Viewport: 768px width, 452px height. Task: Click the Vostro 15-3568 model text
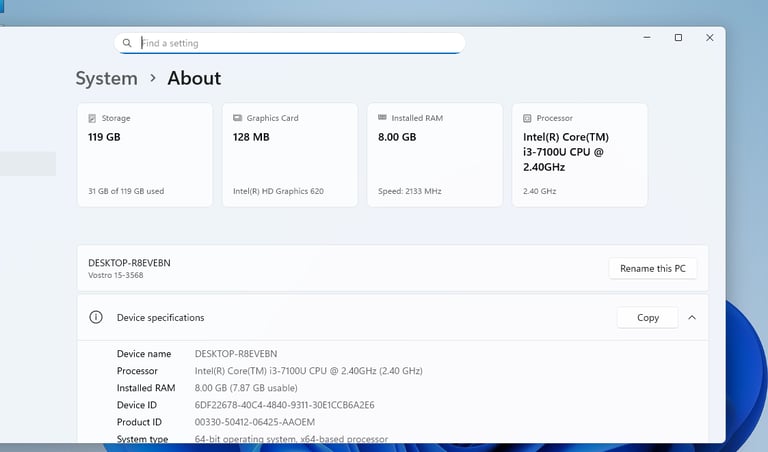click(x=116, y=275)
